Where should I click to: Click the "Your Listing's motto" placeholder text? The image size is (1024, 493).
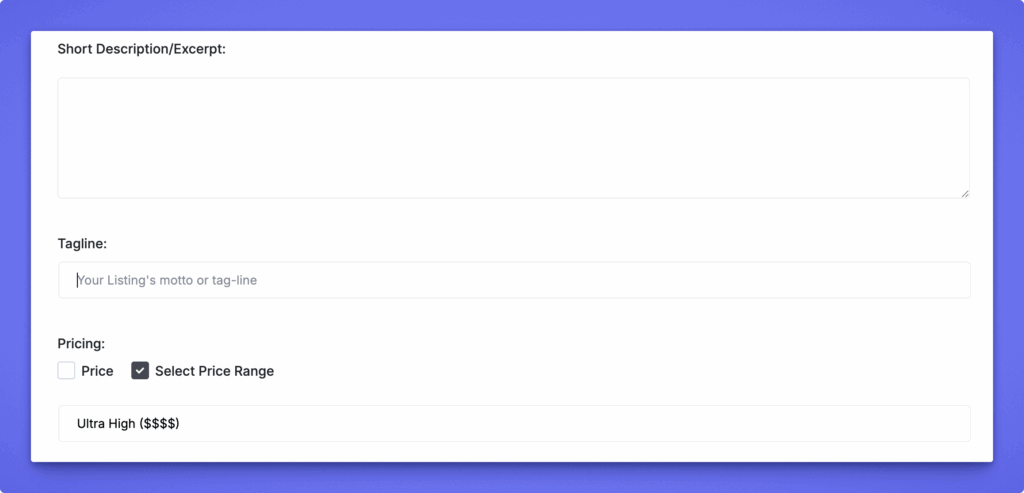(140, 280)
